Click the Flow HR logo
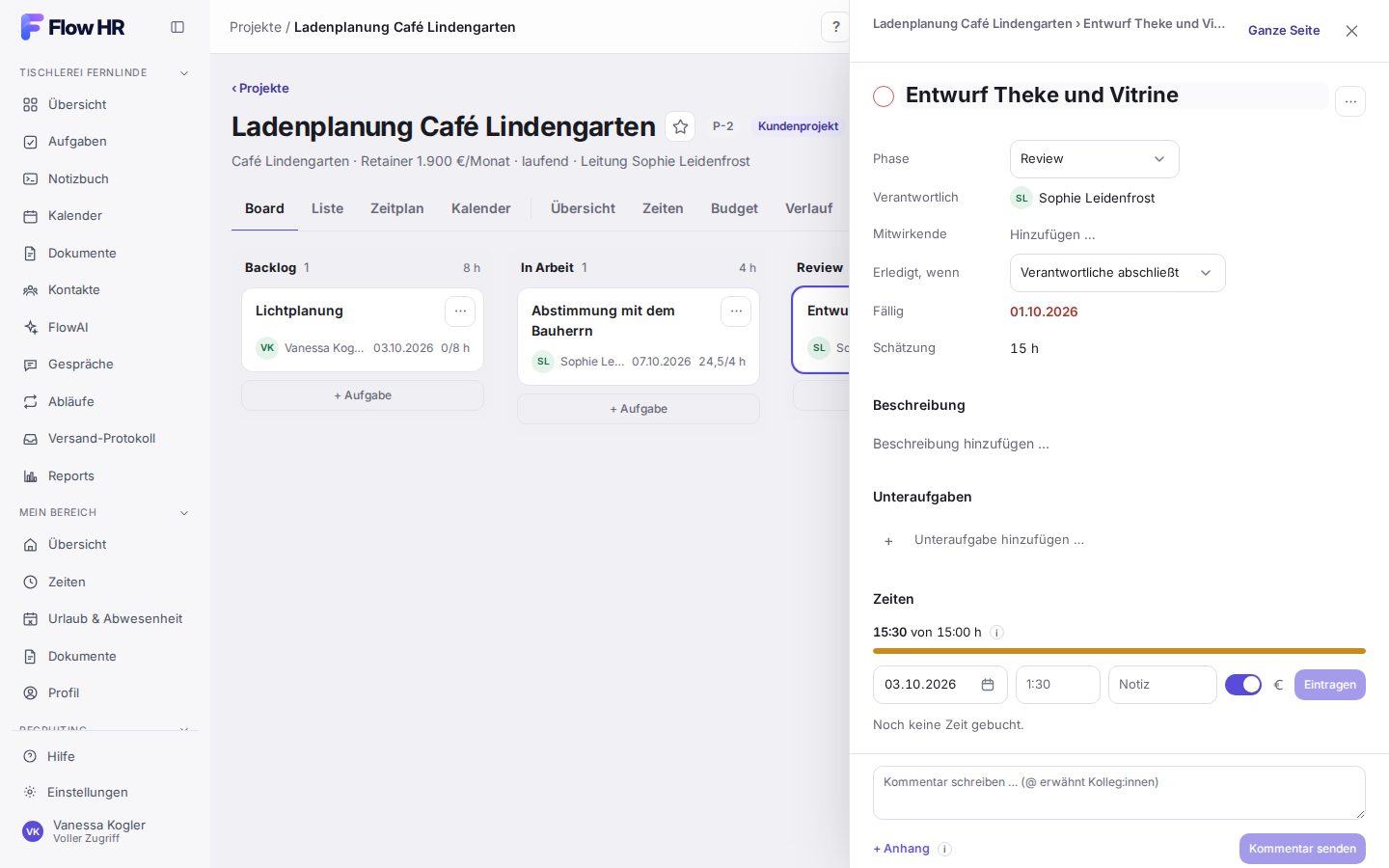Viewport: 1389px width, 868px height. pos(72,27)
